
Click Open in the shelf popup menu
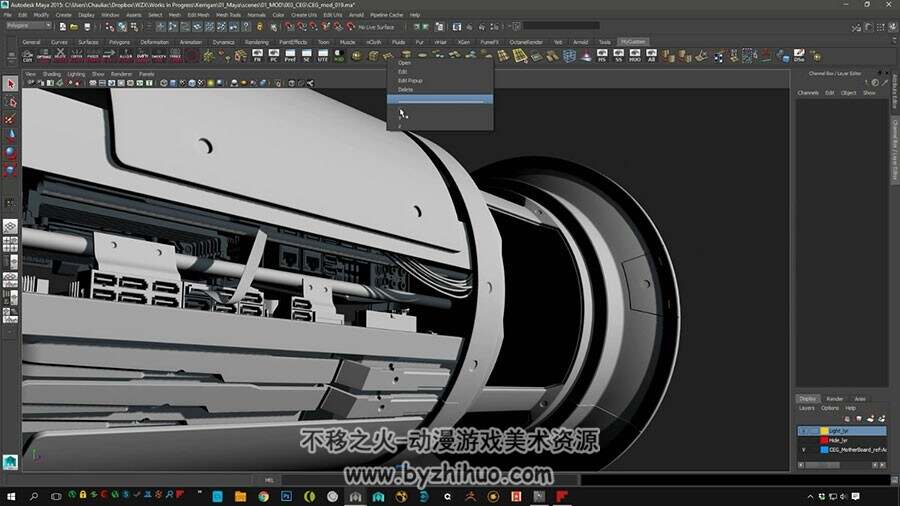tap(405, 63)
